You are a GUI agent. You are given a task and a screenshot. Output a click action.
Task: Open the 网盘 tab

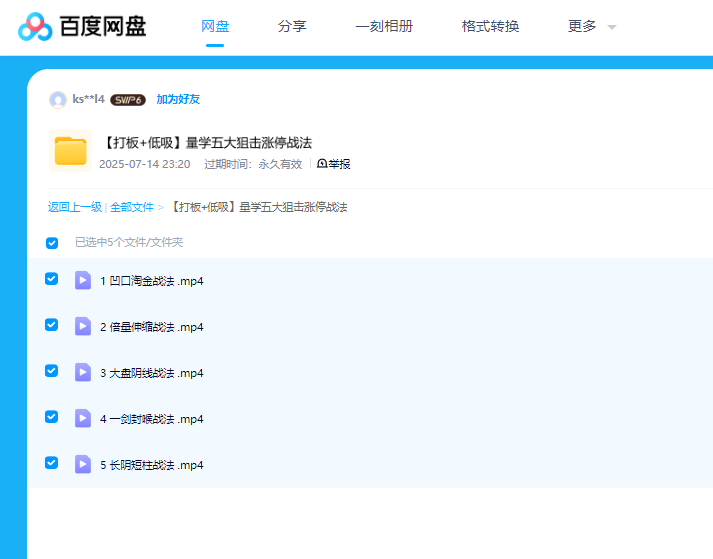215,27
